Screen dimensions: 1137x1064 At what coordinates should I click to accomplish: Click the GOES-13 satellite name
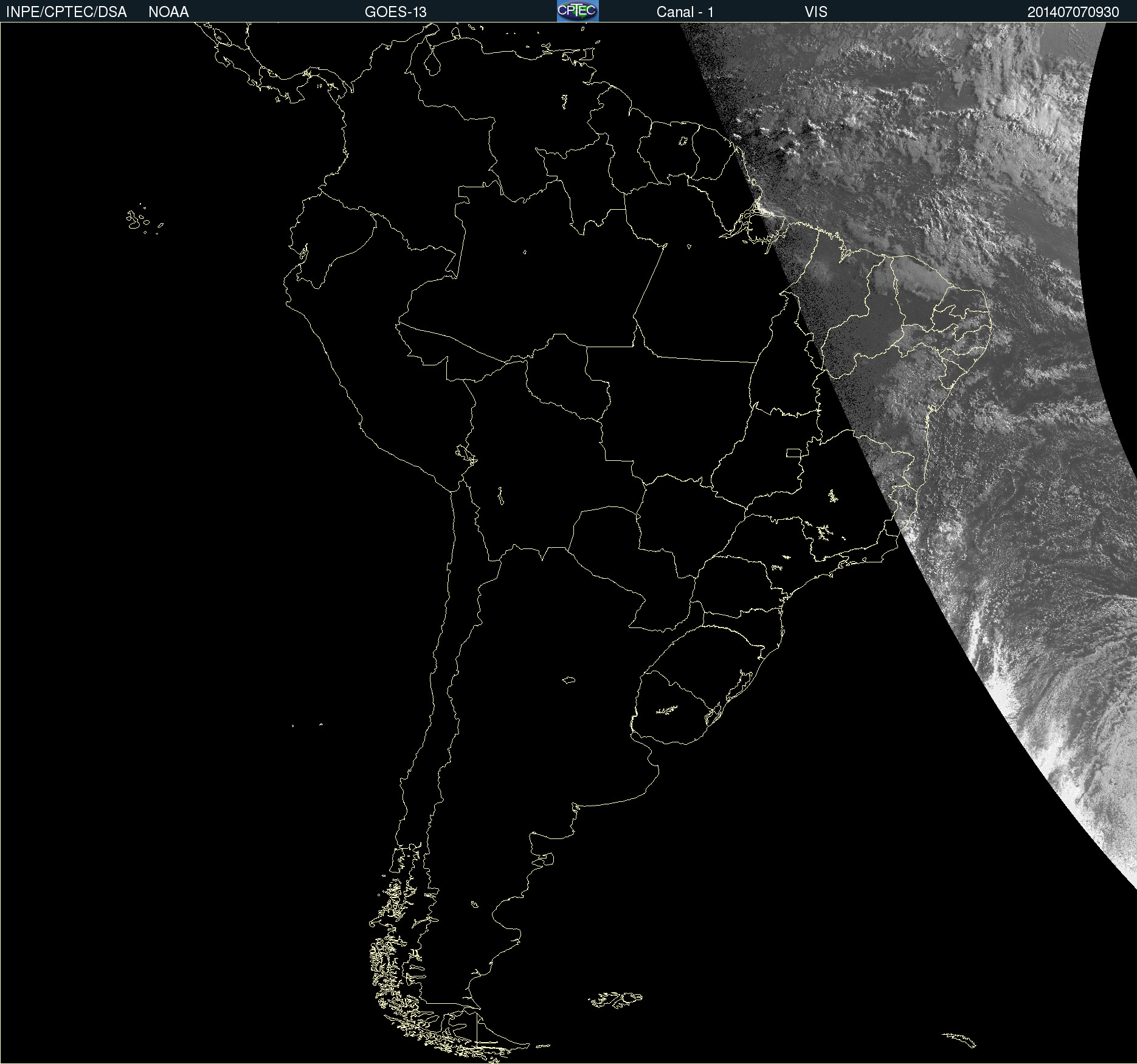point(395,12)
